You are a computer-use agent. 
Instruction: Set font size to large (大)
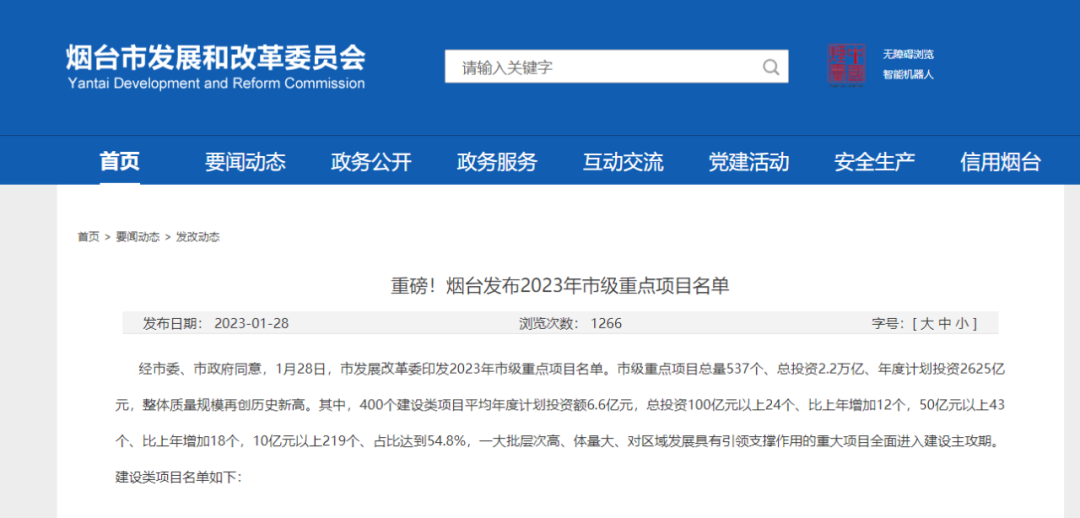pos(926,323)
